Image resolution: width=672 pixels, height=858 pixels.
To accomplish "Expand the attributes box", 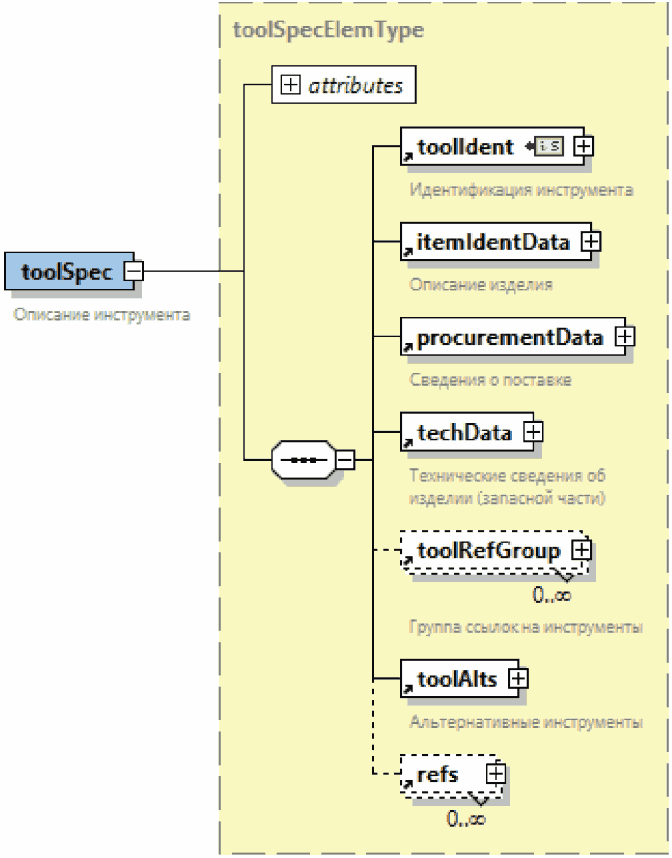I will click(x=290, y=86).
